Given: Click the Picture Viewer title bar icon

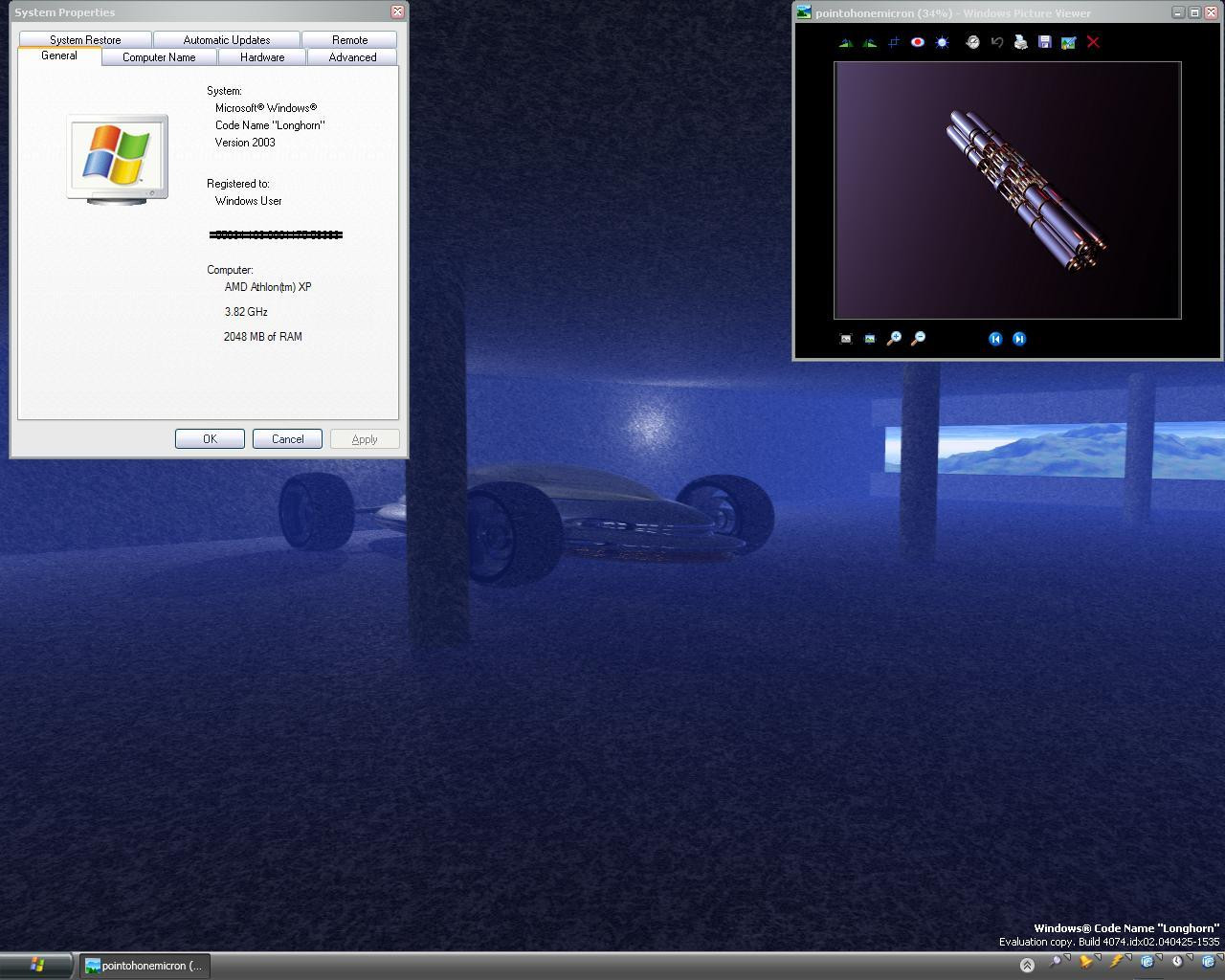Looking at the screenshot, I should pyautogui.click(x=804, y=12).
